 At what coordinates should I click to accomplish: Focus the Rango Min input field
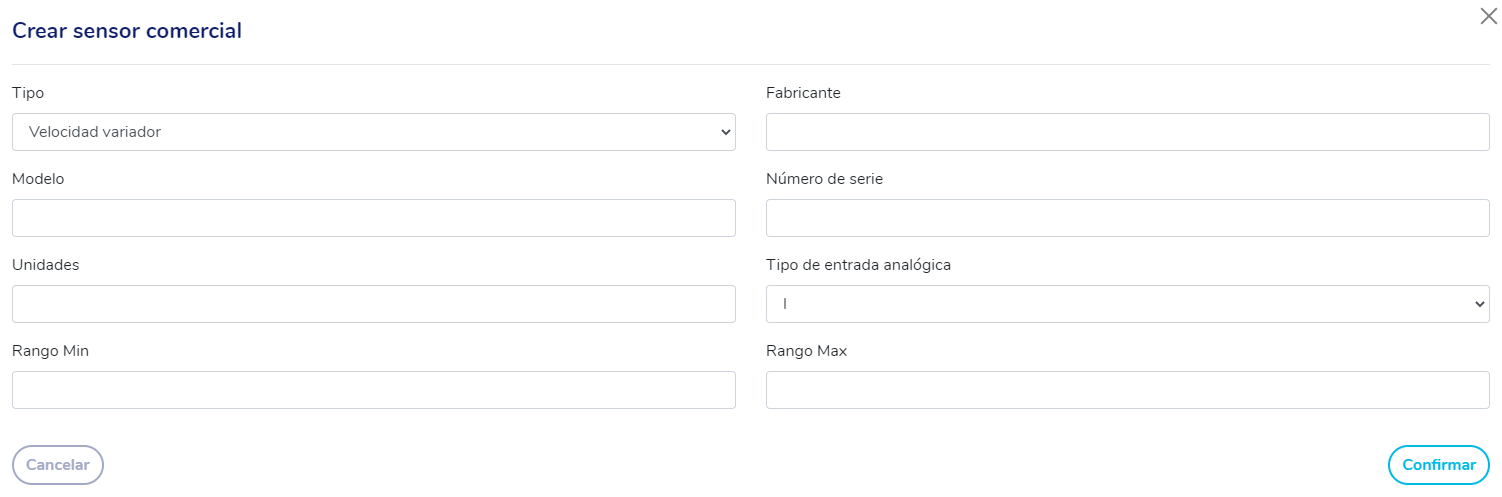click(373, 390)
